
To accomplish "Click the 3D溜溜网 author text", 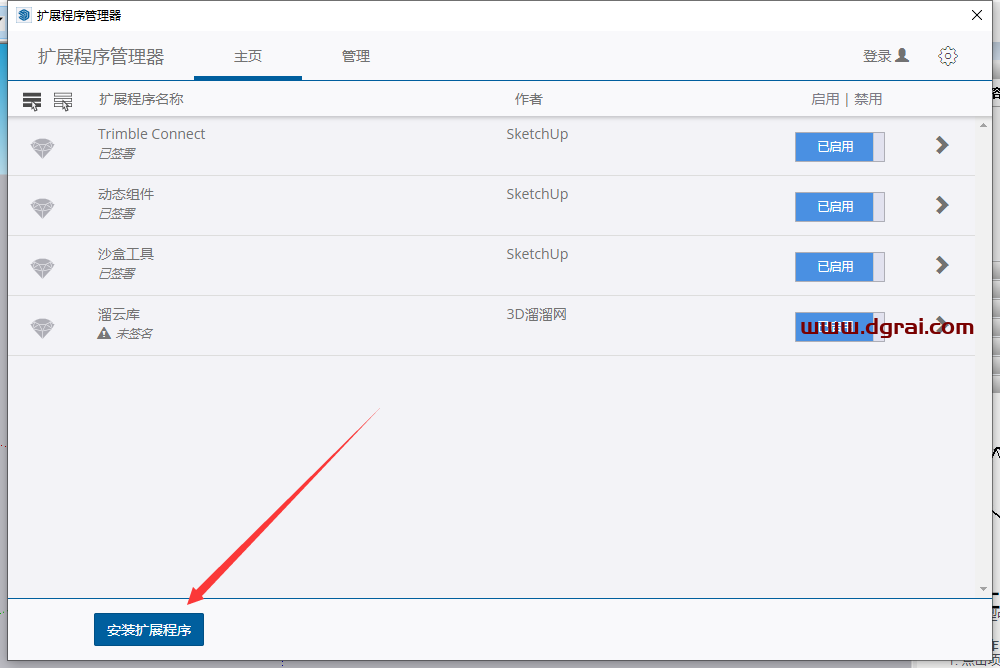I will pos(536,314).
